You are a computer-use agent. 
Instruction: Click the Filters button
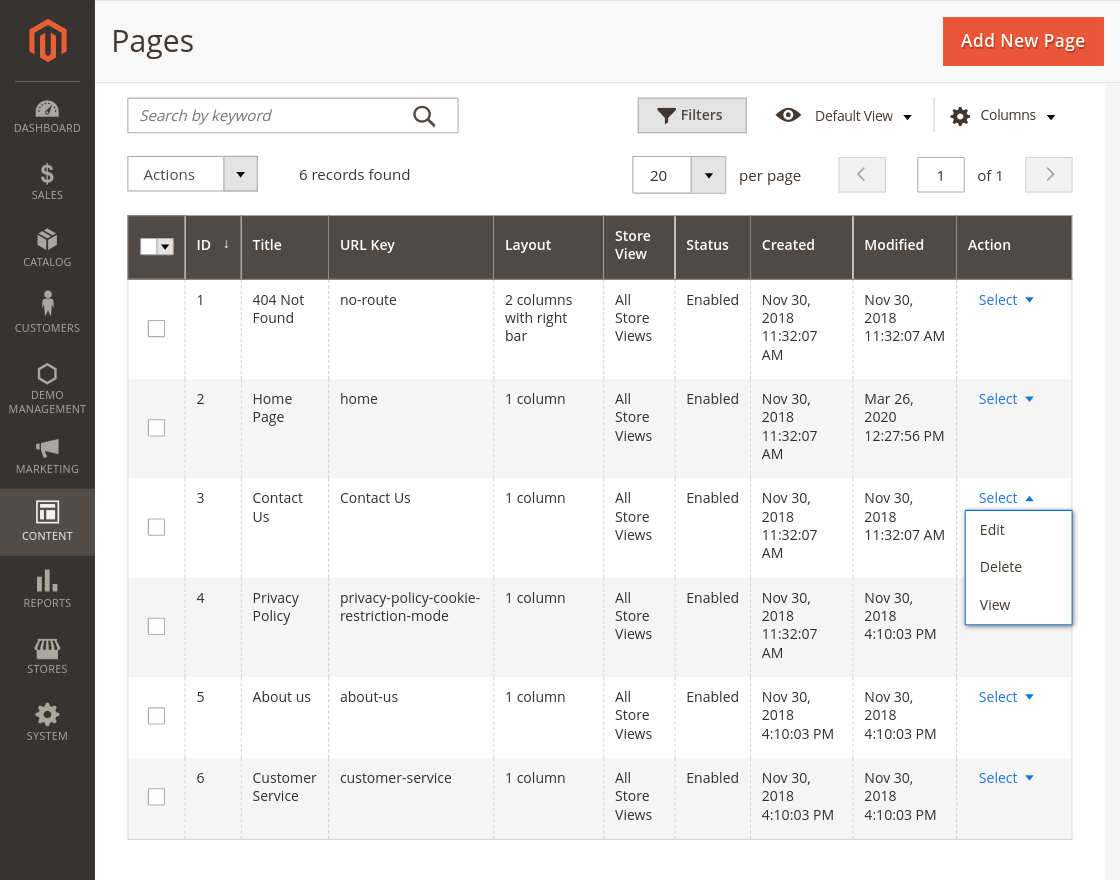point(691,115)
